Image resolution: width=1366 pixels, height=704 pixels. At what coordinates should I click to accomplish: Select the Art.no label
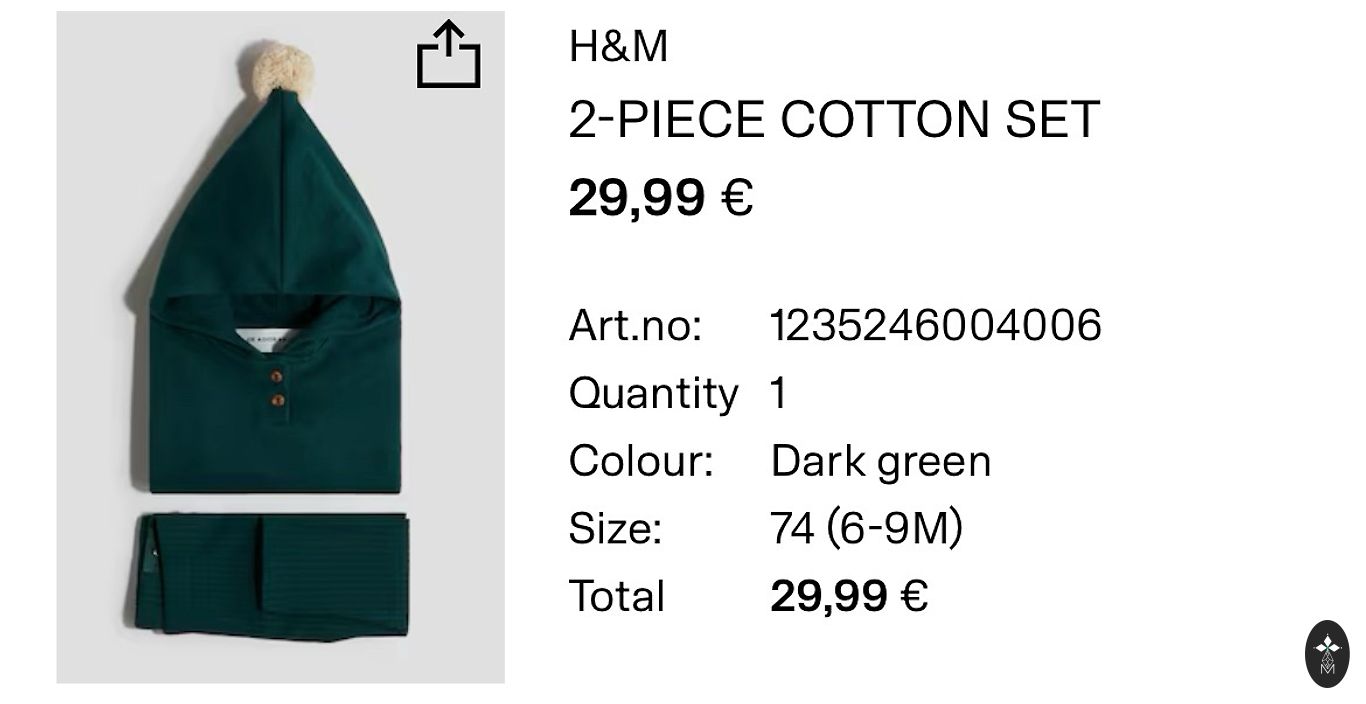tap(636, 326)
